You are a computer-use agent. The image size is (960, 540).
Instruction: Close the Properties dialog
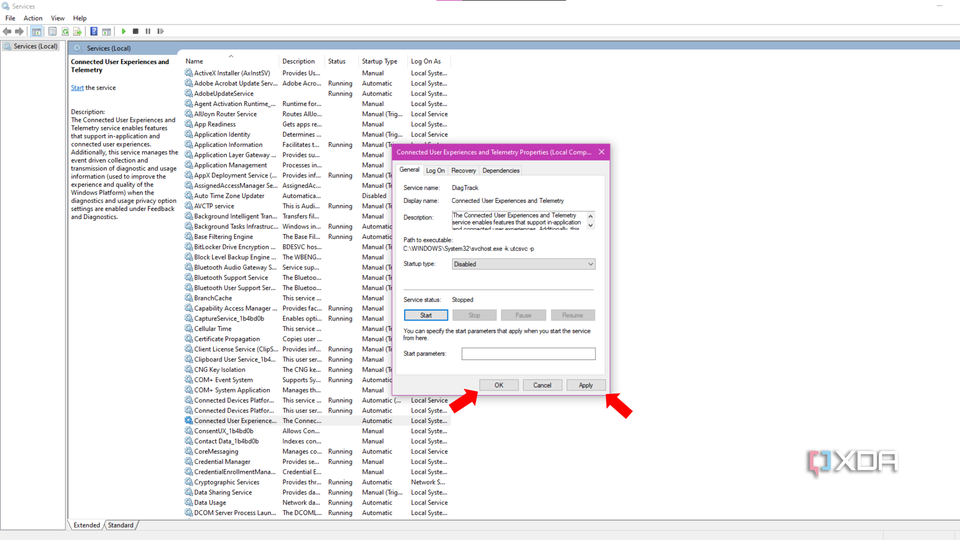[x=601, y=152]
